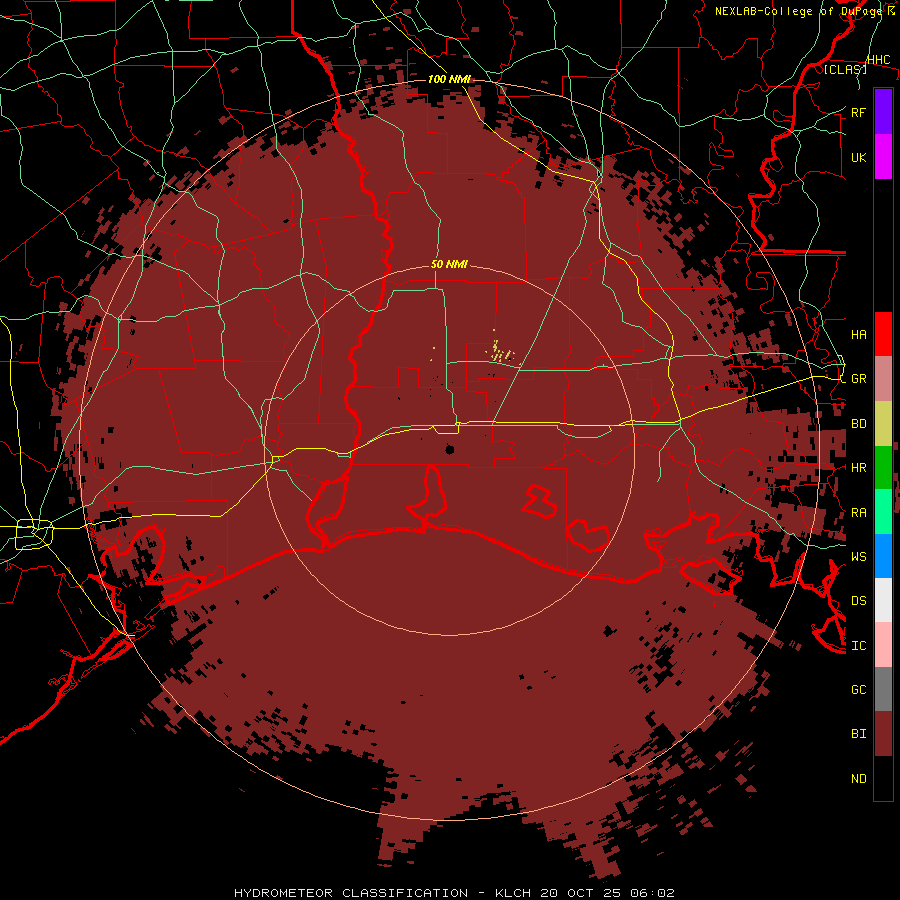Click the 'KLCH' radar site identifier
Screen dimensions: 900x900
pos(513,893)
